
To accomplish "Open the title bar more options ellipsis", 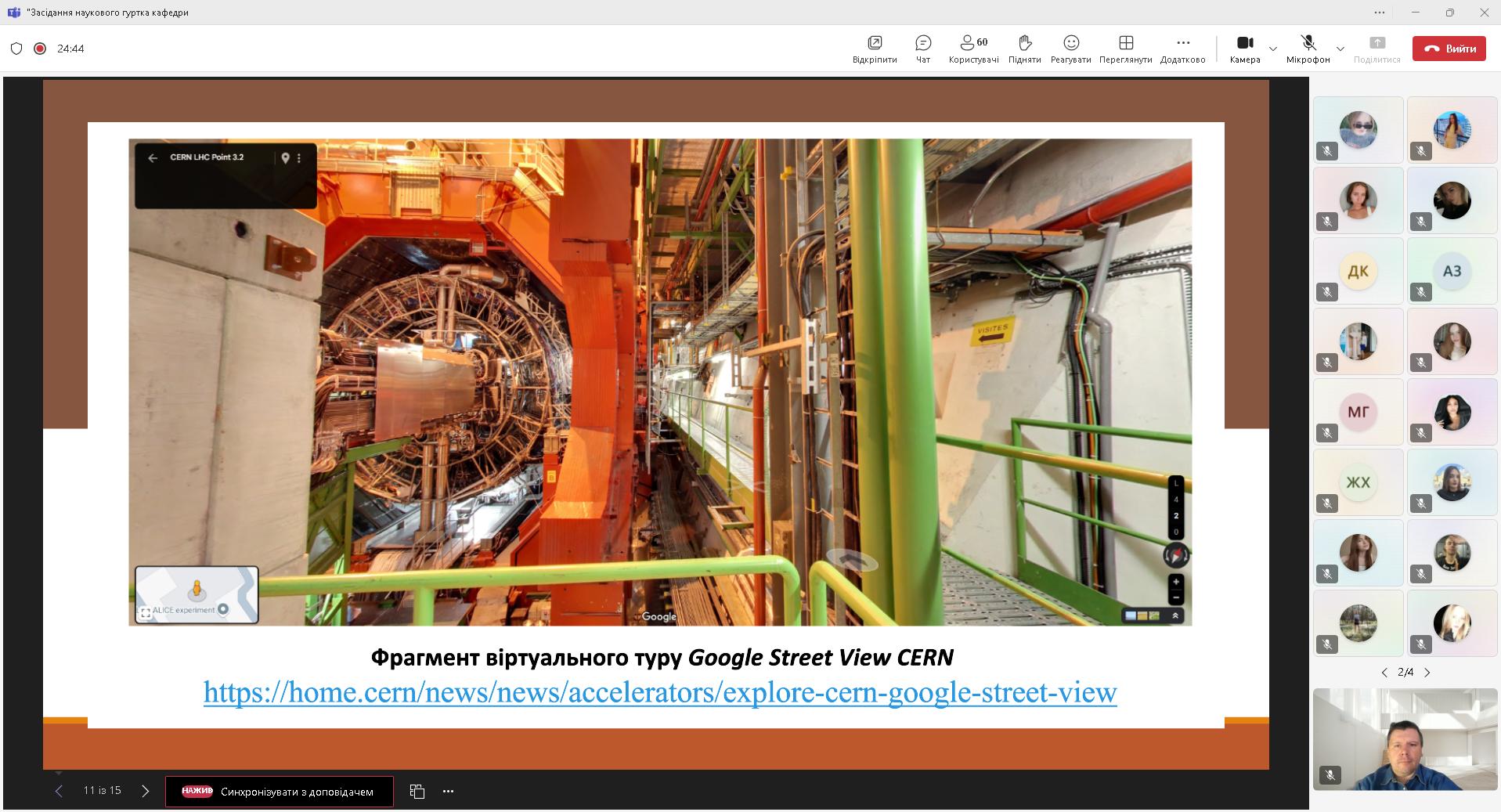I will click(1380, 13).
